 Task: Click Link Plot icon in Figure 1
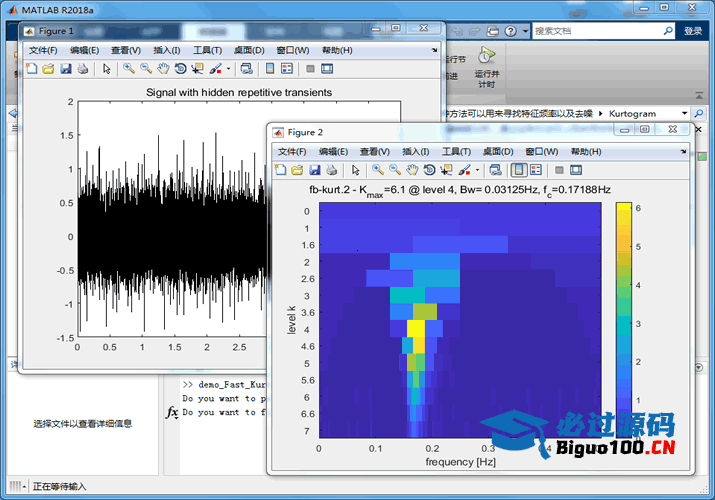coord(247,69)
